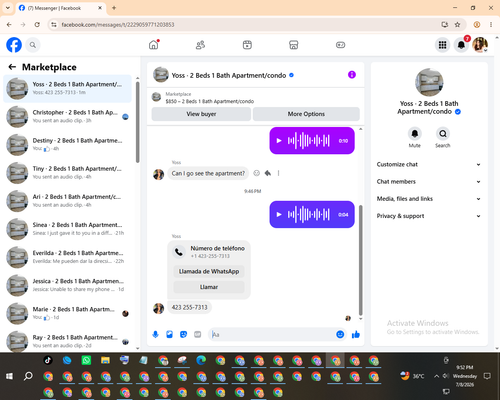The height and width of the screenshot is (400, 500).
Task: Open Sinea conversation in list
Action: (67, 229)
